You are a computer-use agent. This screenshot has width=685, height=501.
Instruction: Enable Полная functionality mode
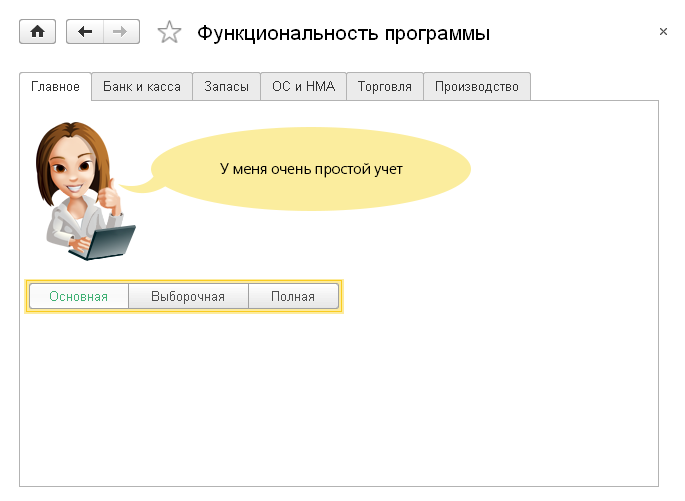(293, 297)
